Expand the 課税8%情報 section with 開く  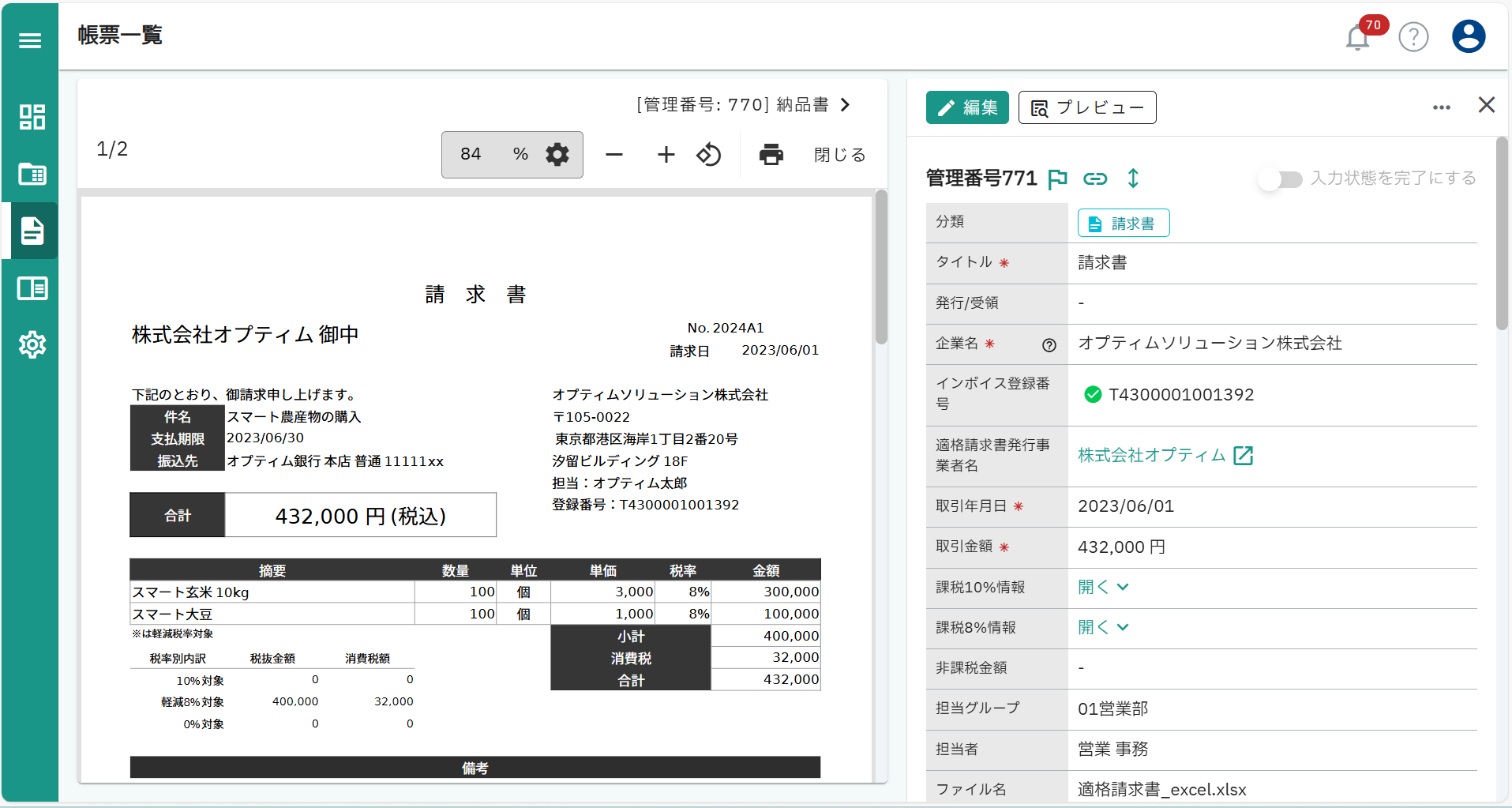point(1102,627)
